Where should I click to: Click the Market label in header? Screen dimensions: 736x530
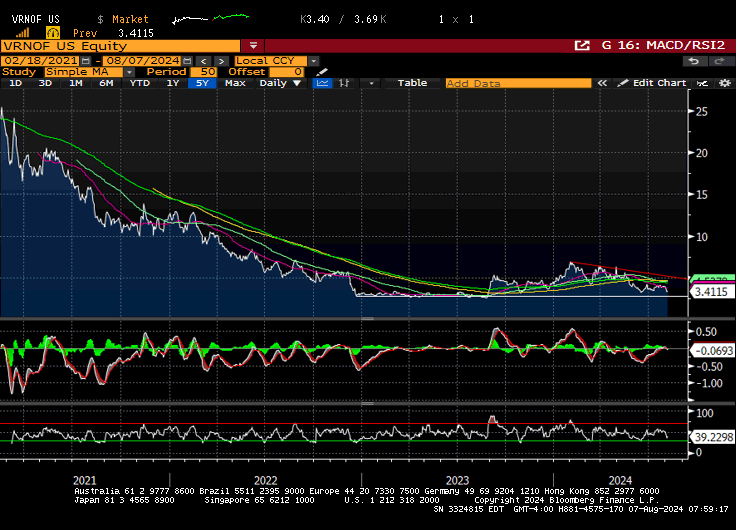(130, 19)
